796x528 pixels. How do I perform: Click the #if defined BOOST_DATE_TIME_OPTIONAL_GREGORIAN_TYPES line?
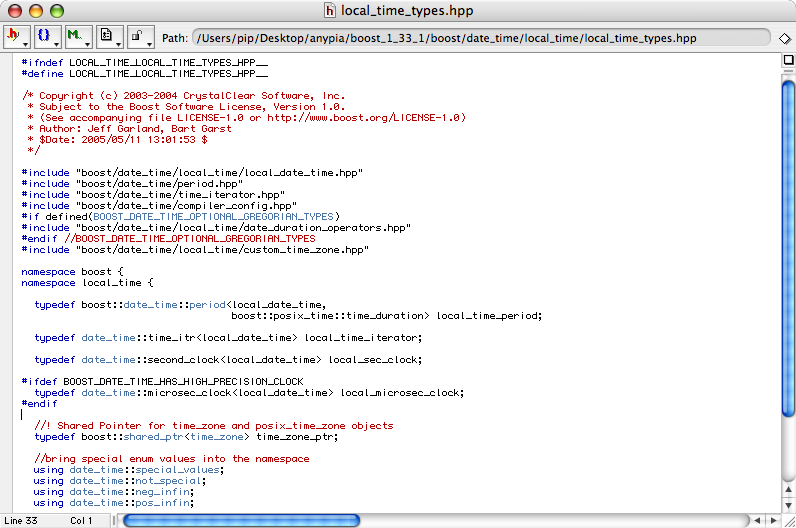(x=181, y=217)
